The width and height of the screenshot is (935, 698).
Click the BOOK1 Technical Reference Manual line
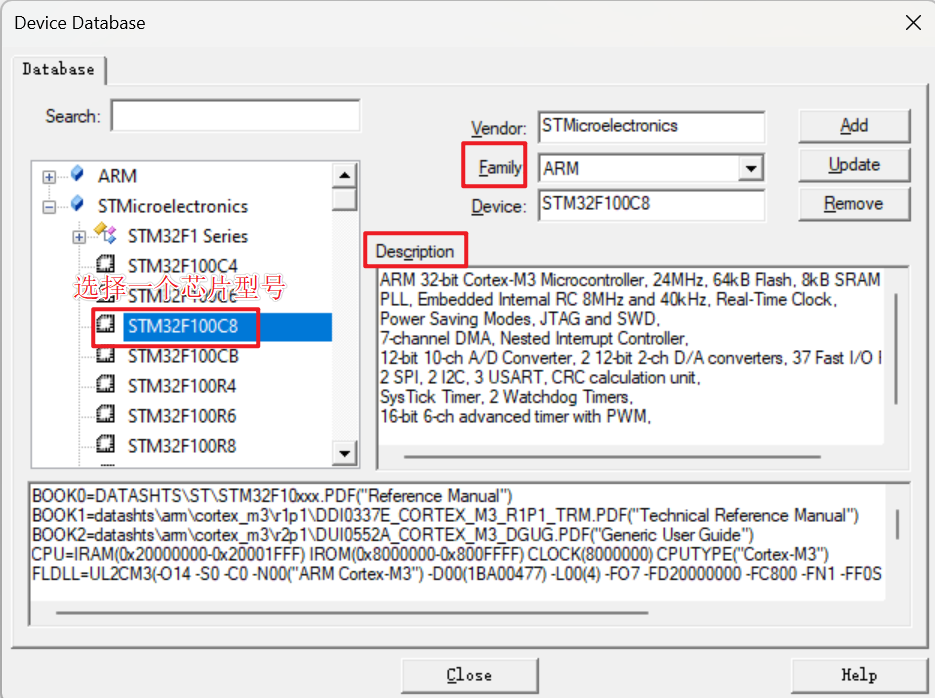[445, 516]
